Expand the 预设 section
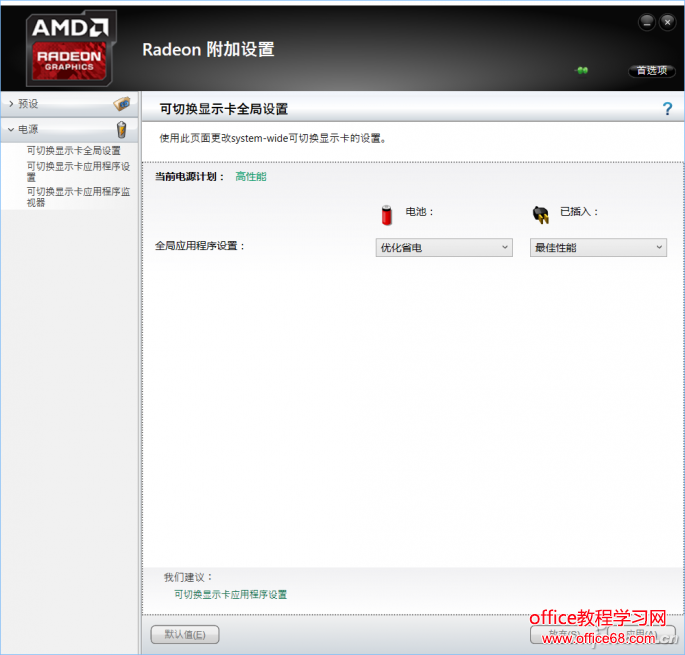Screen dimensions: 685x655 (x=69, y=104)
